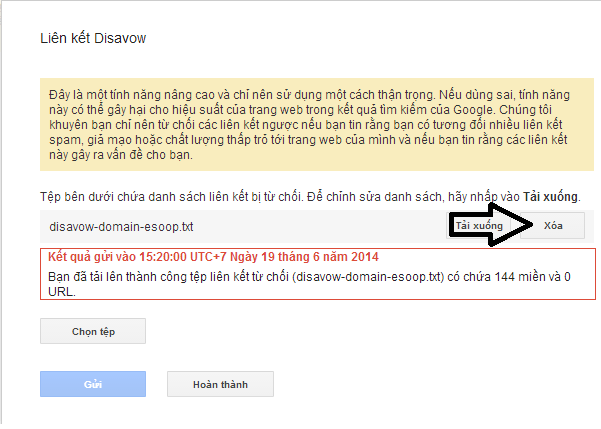601x429 pixels.
Task: Click the black arrow pointing at Xóa
Action: coord(492,225)
